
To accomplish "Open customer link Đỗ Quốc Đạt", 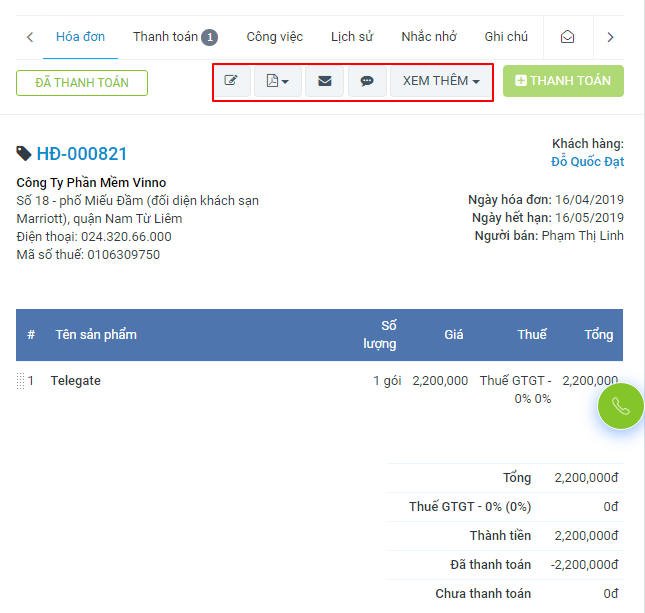I will click(x=587, y=161).
